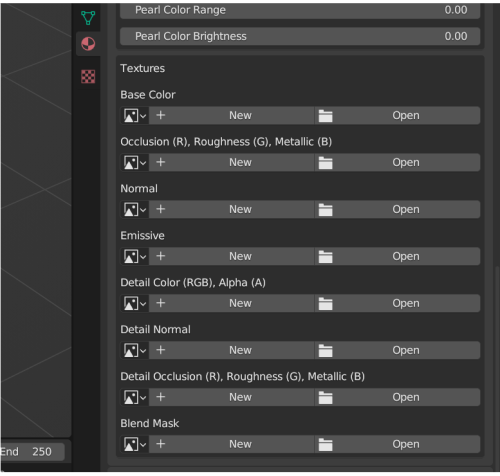This screenshot has height=476, width=500.
Task: Click the Pearl Color Range slider
Action: click(x=300, y=10)
